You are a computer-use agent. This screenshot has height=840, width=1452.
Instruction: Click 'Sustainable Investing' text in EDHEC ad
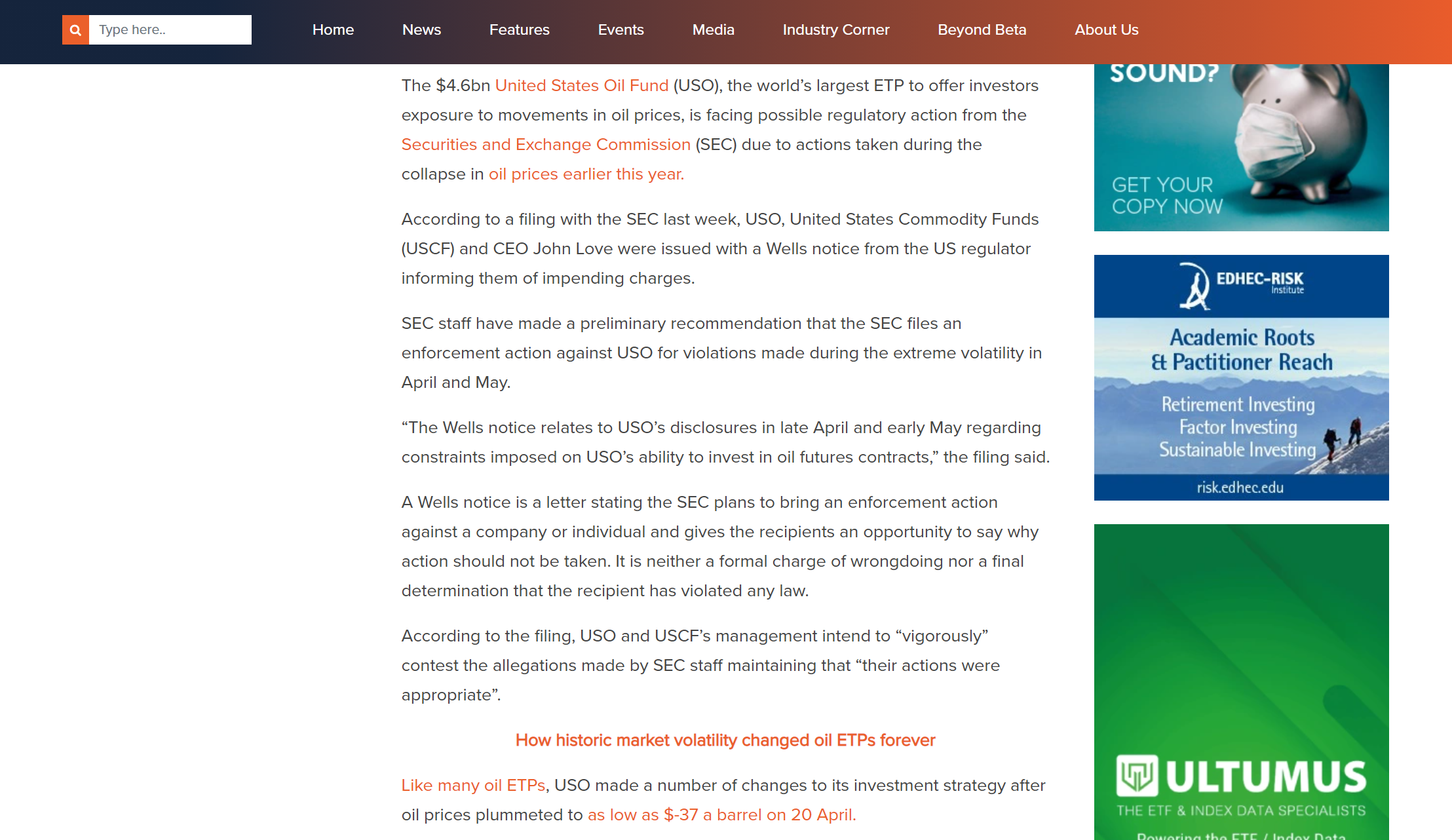click(x=1237, y=450)
